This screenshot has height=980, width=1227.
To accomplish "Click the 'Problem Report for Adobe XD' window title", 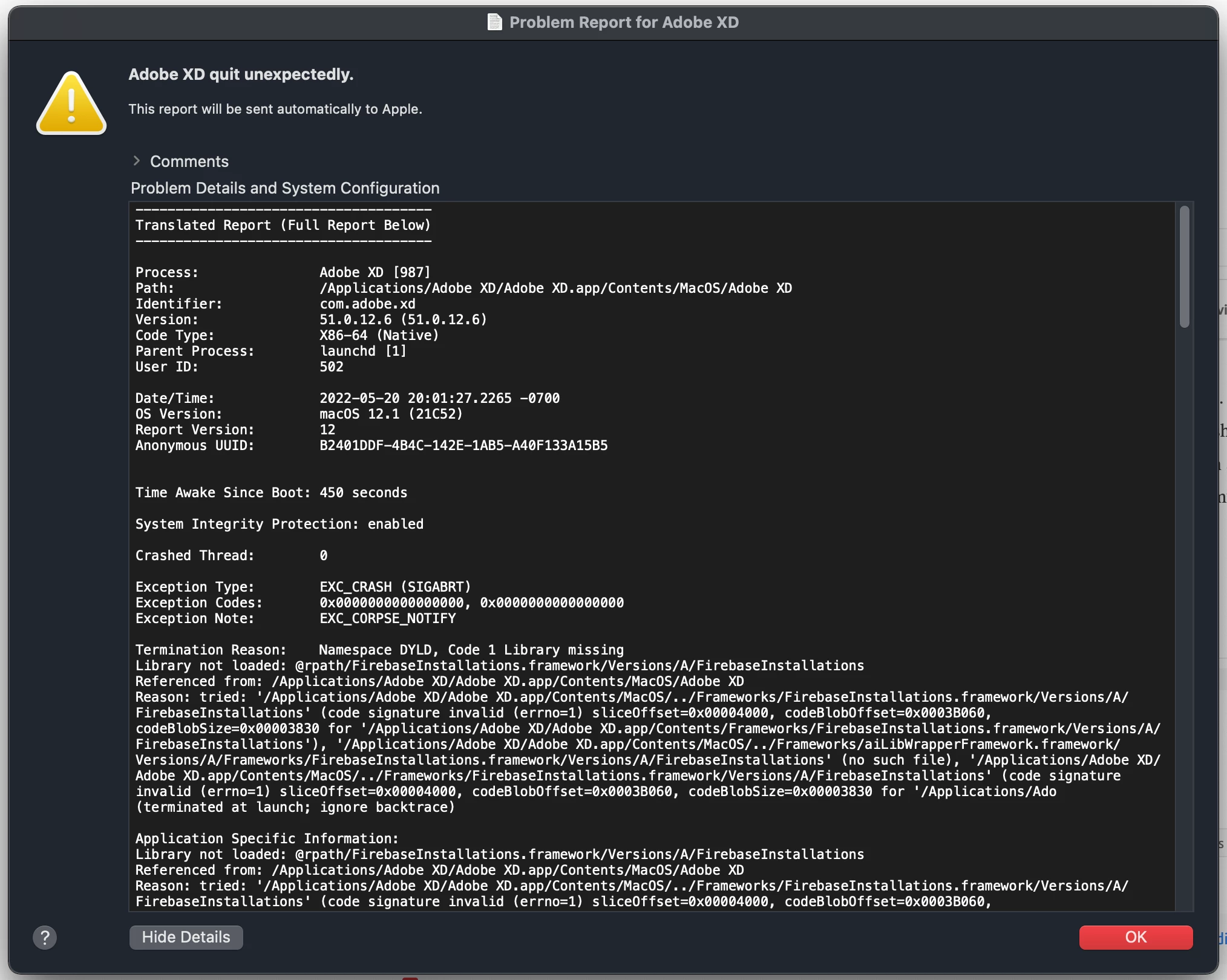I will 623,22.
